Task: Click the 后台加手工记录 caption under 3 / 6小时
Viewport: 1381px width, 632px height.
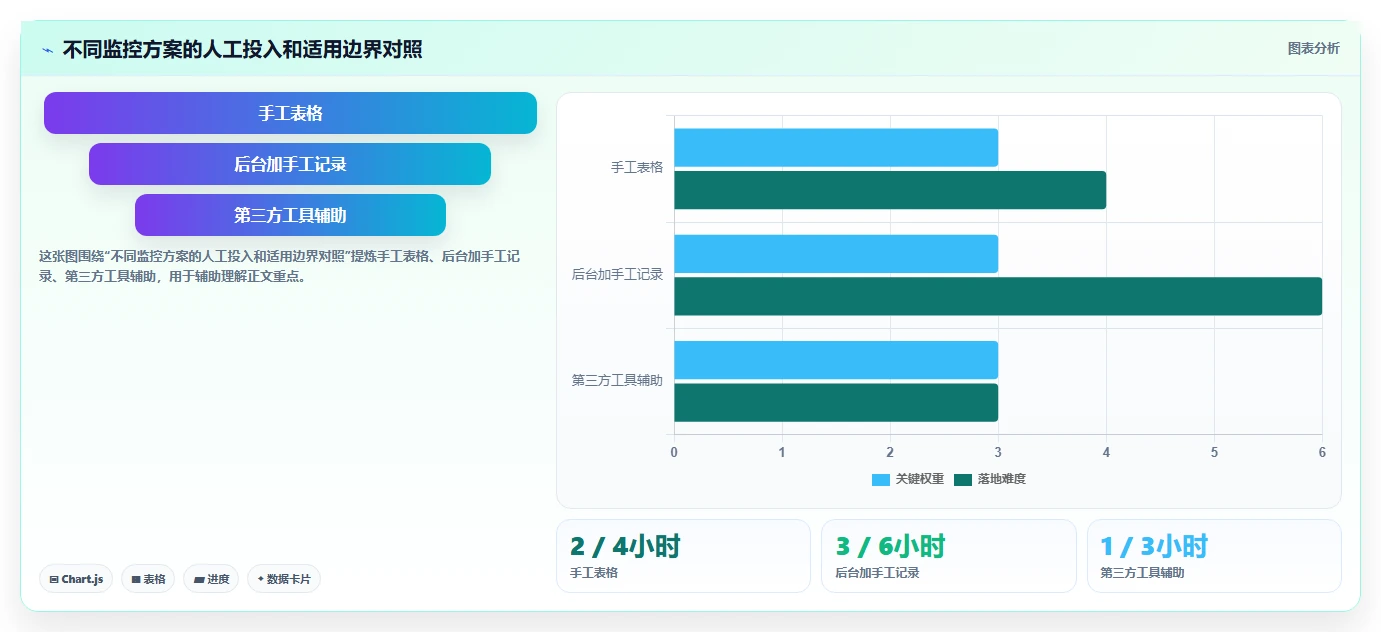Action: coord(877,573)
